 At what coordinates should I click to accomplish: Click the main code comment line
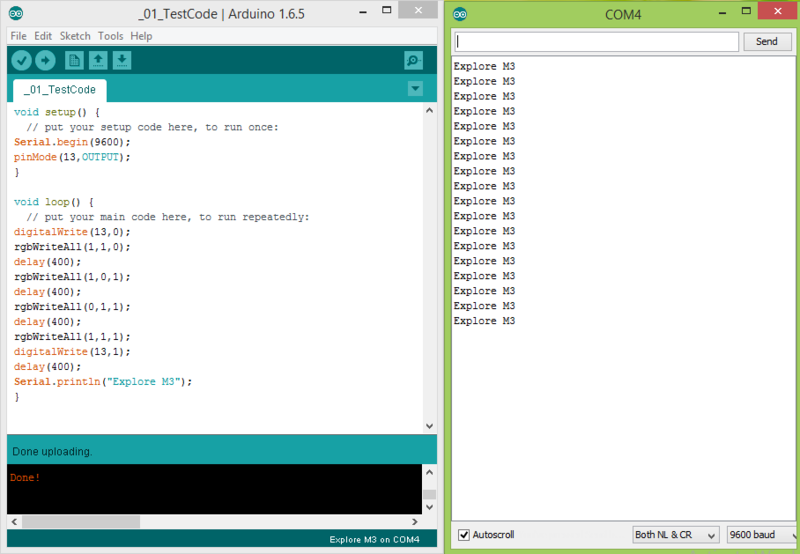[168, 217]
